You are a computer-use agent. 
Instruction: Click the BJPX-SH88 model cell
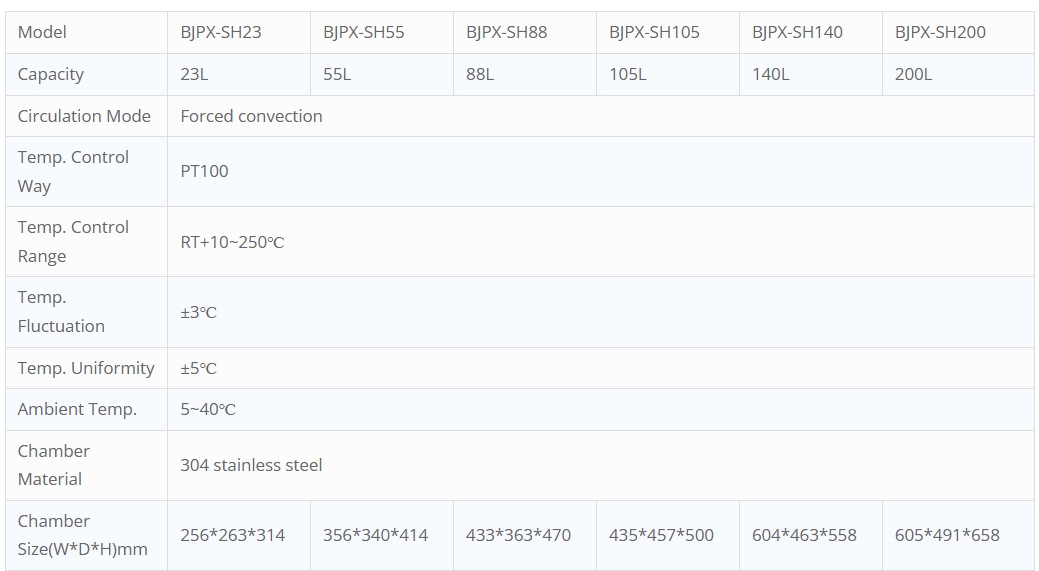point(506,32)
